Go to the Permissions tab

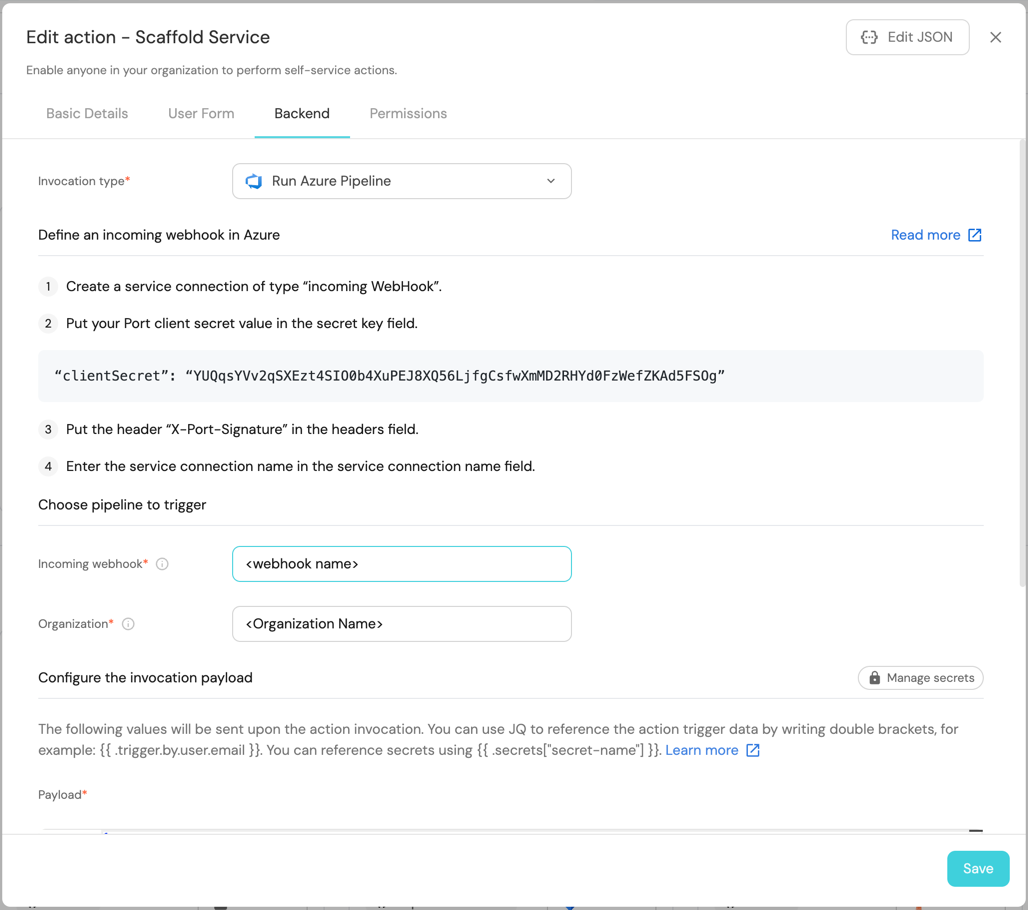coord(408,114)
